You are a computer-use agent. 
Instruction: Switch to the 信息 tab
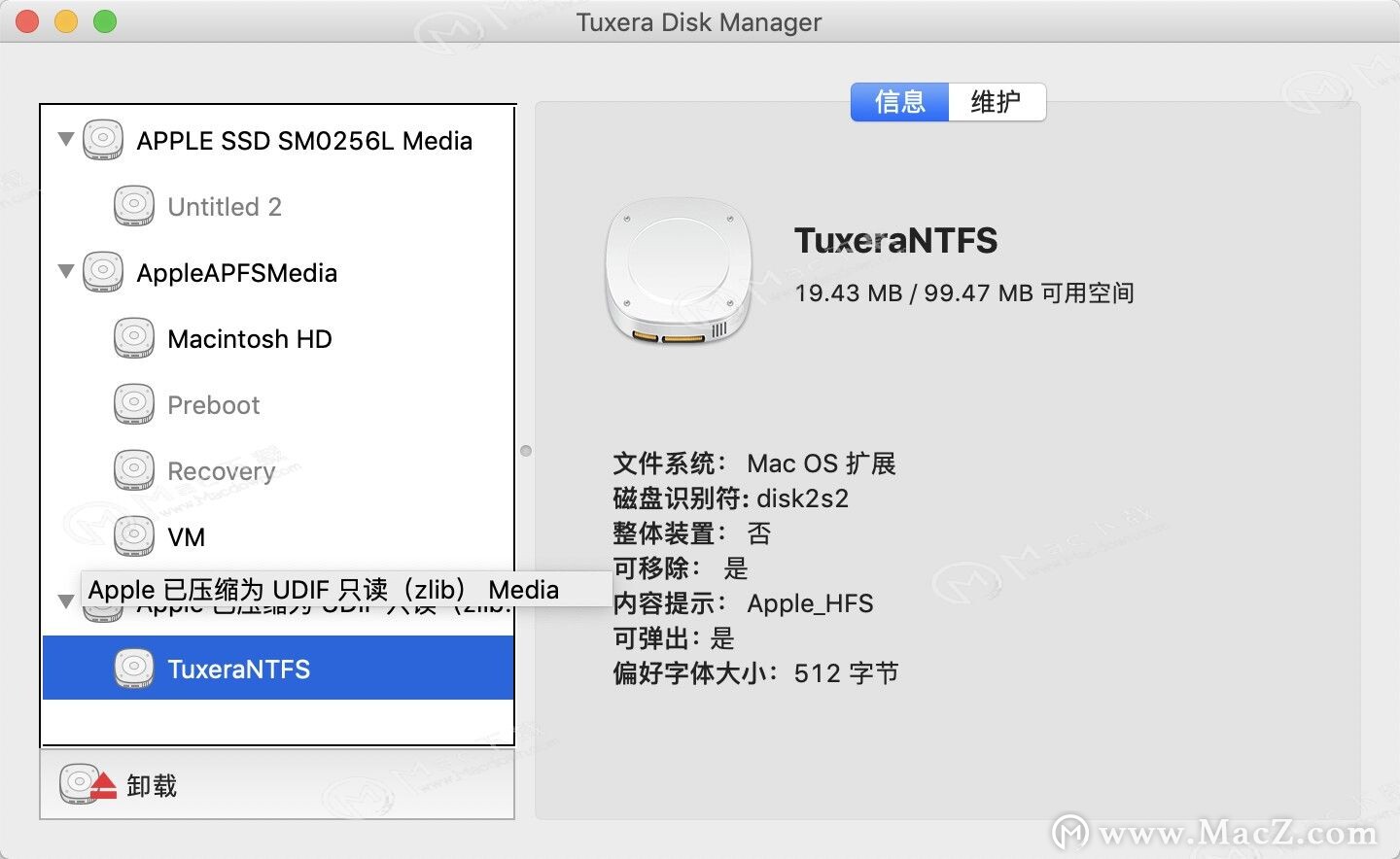coord(899,102)
